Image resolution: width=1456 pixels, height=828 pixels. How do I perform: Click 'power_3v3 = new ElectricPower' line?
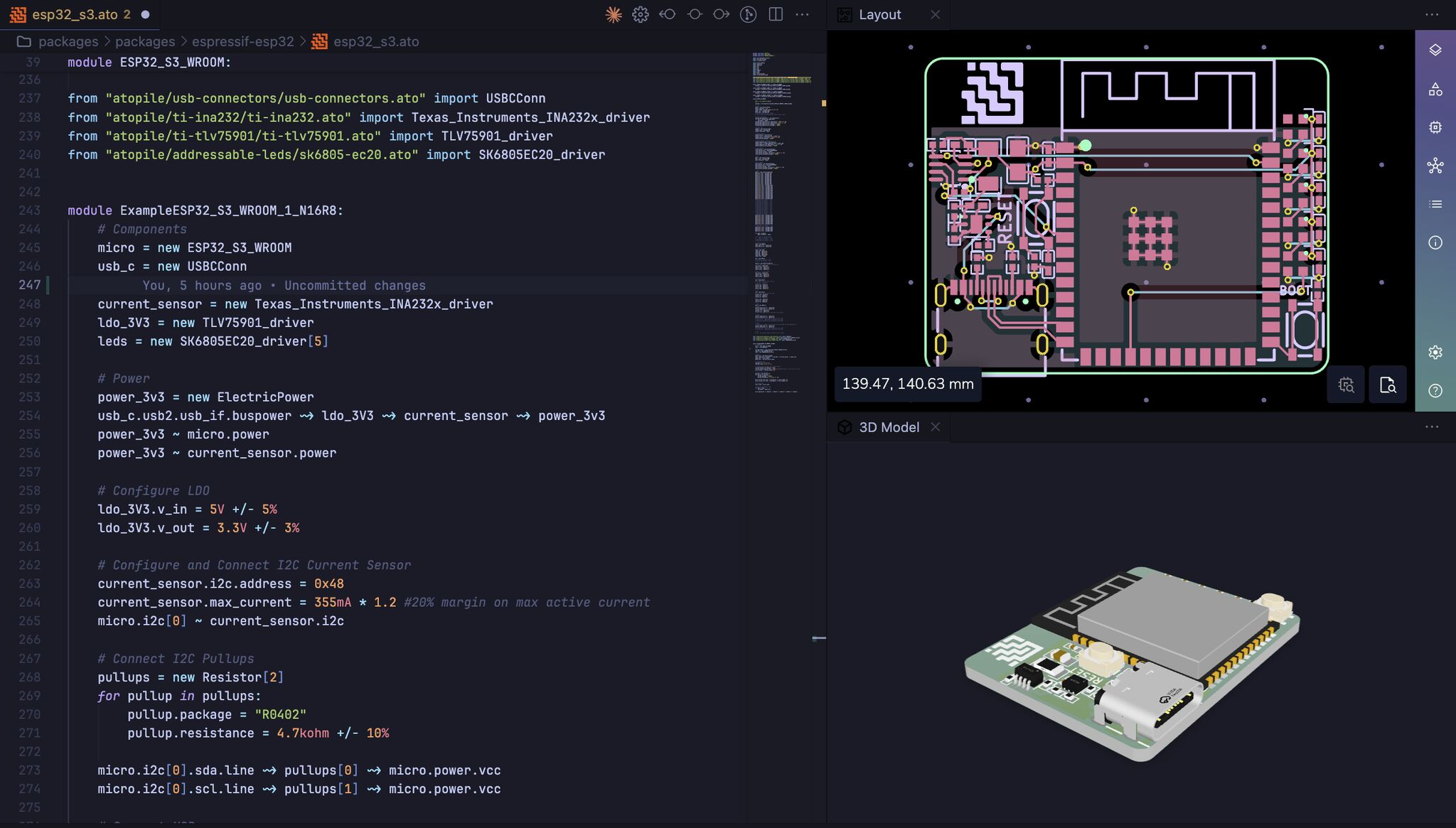[205, 397]
